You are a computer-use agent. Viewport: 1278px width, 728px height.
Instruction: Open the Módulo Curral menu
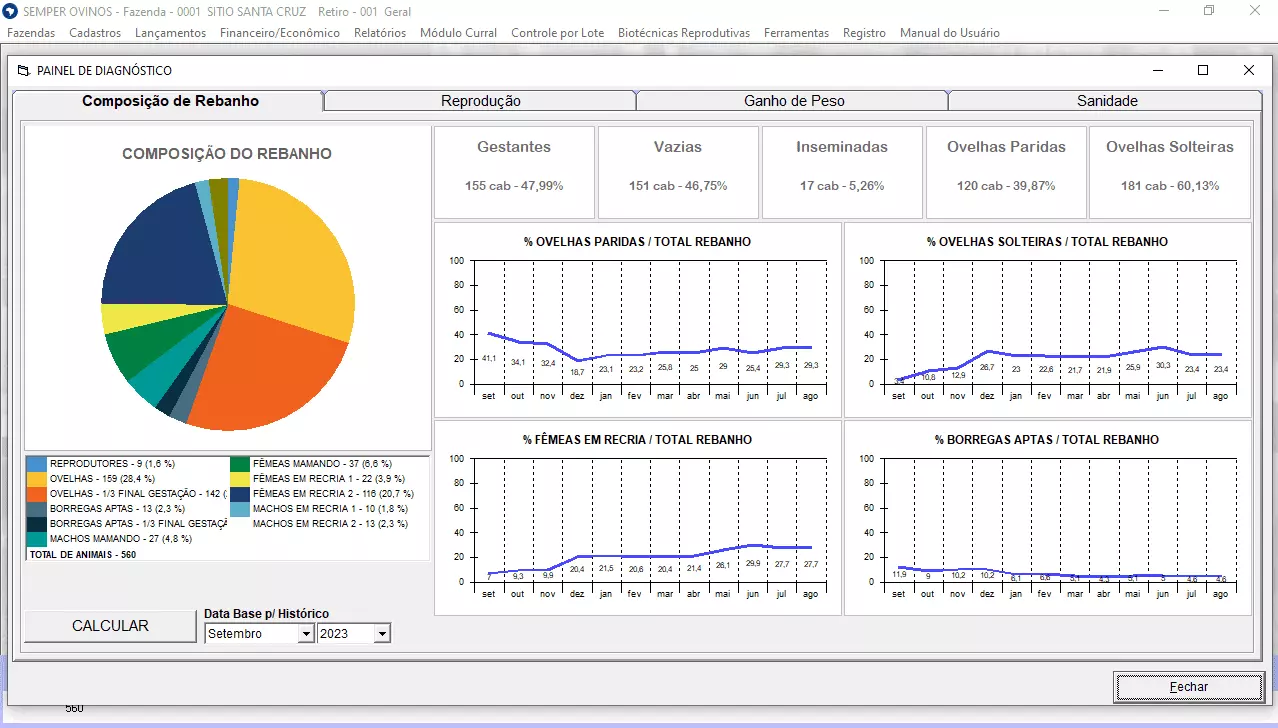tap(458, 33)
